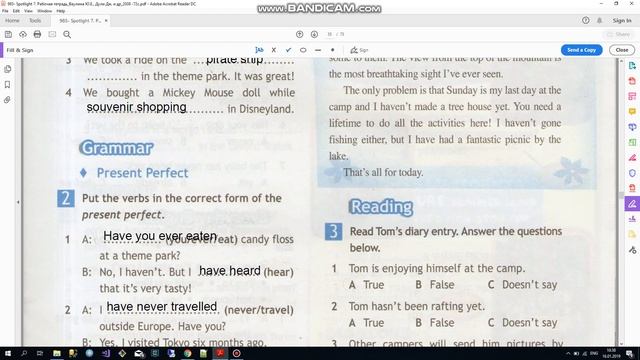Open the Action Center notification icon
The width and height of the screenshot is (640, 360).
tap(630, 353)
